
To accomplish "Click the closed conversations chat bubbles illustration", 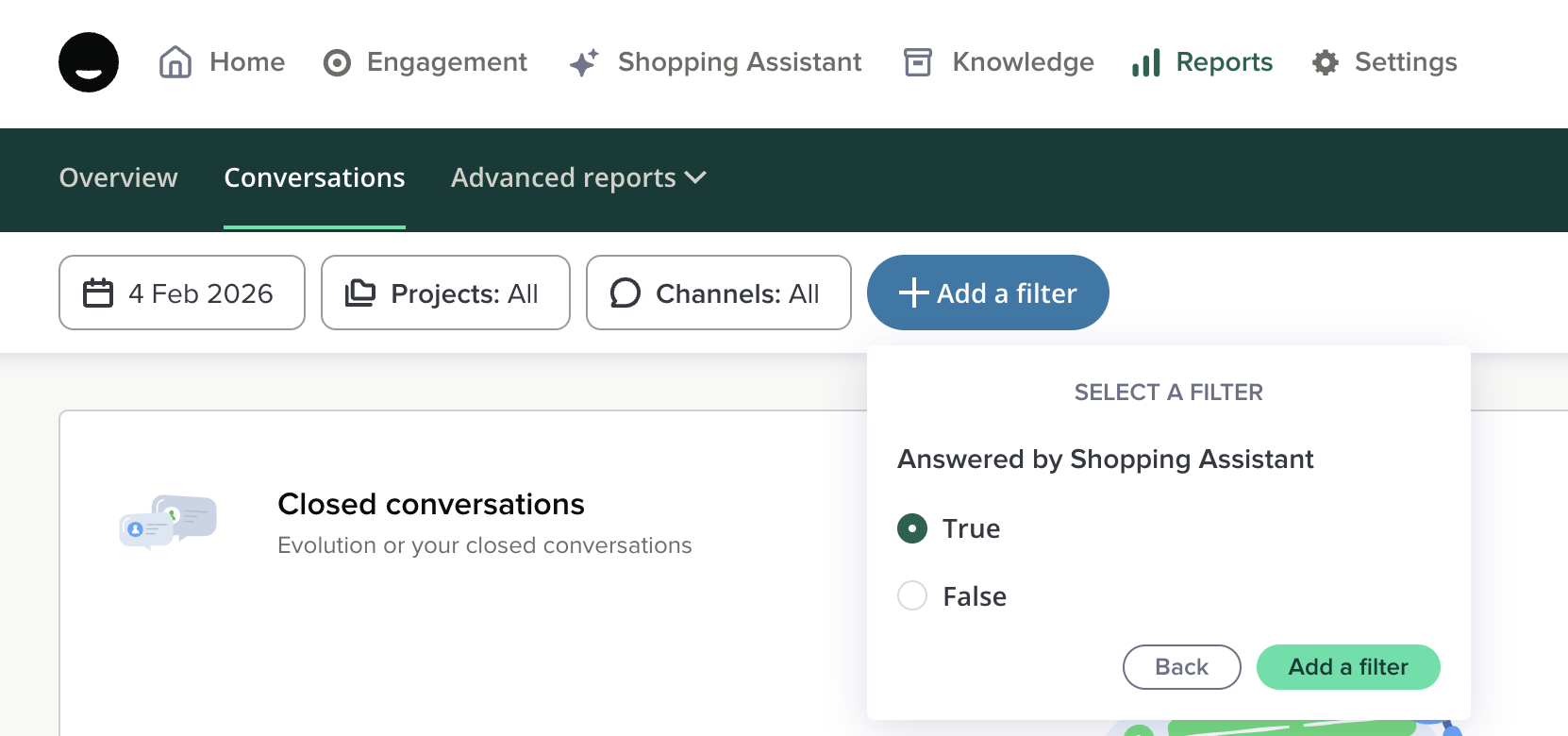I will click(x=168, y=522).
